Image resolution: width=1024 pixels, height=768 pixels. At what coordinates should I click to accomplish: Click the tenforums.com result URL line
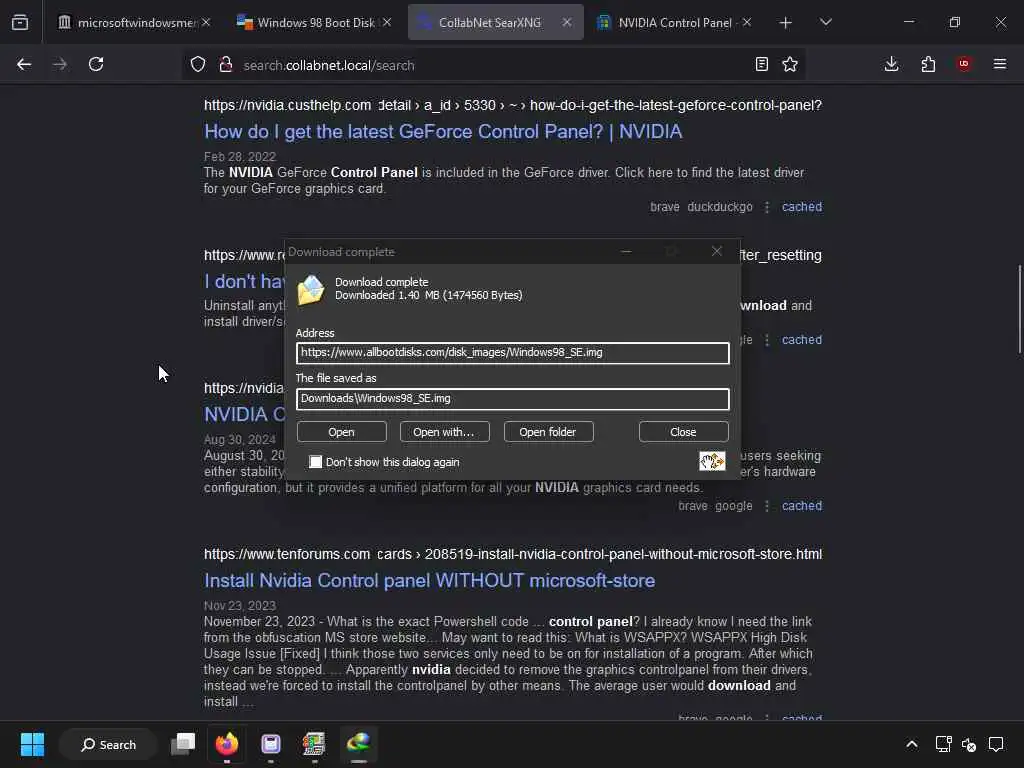513,554
